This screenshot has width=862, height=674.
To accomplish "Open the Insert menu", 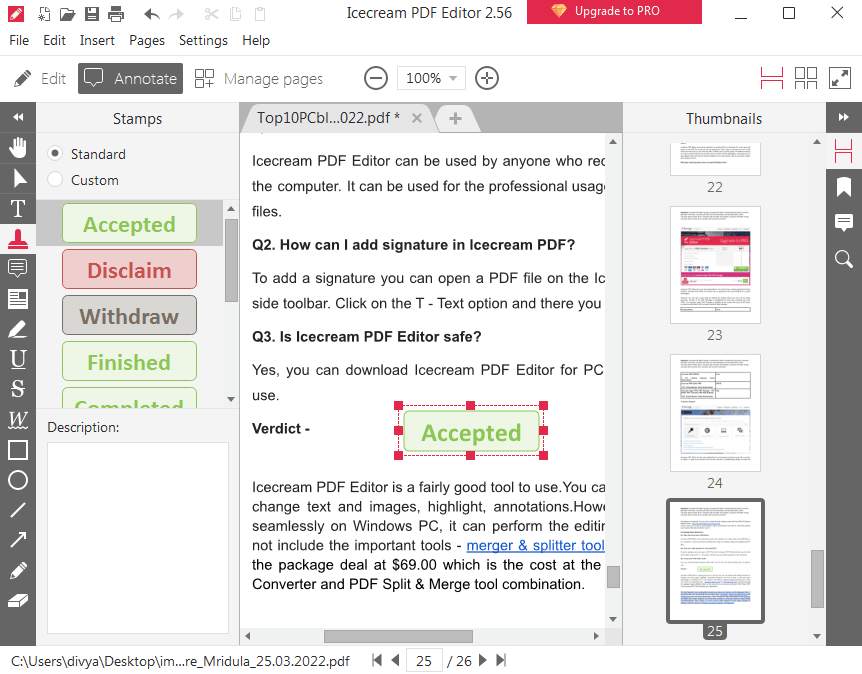I will pos(97,41).
